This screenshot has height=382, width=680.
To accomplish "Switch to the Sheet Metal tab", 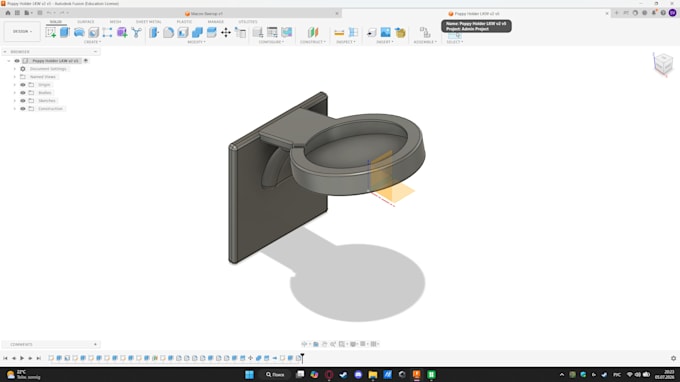I will [148, 22].
